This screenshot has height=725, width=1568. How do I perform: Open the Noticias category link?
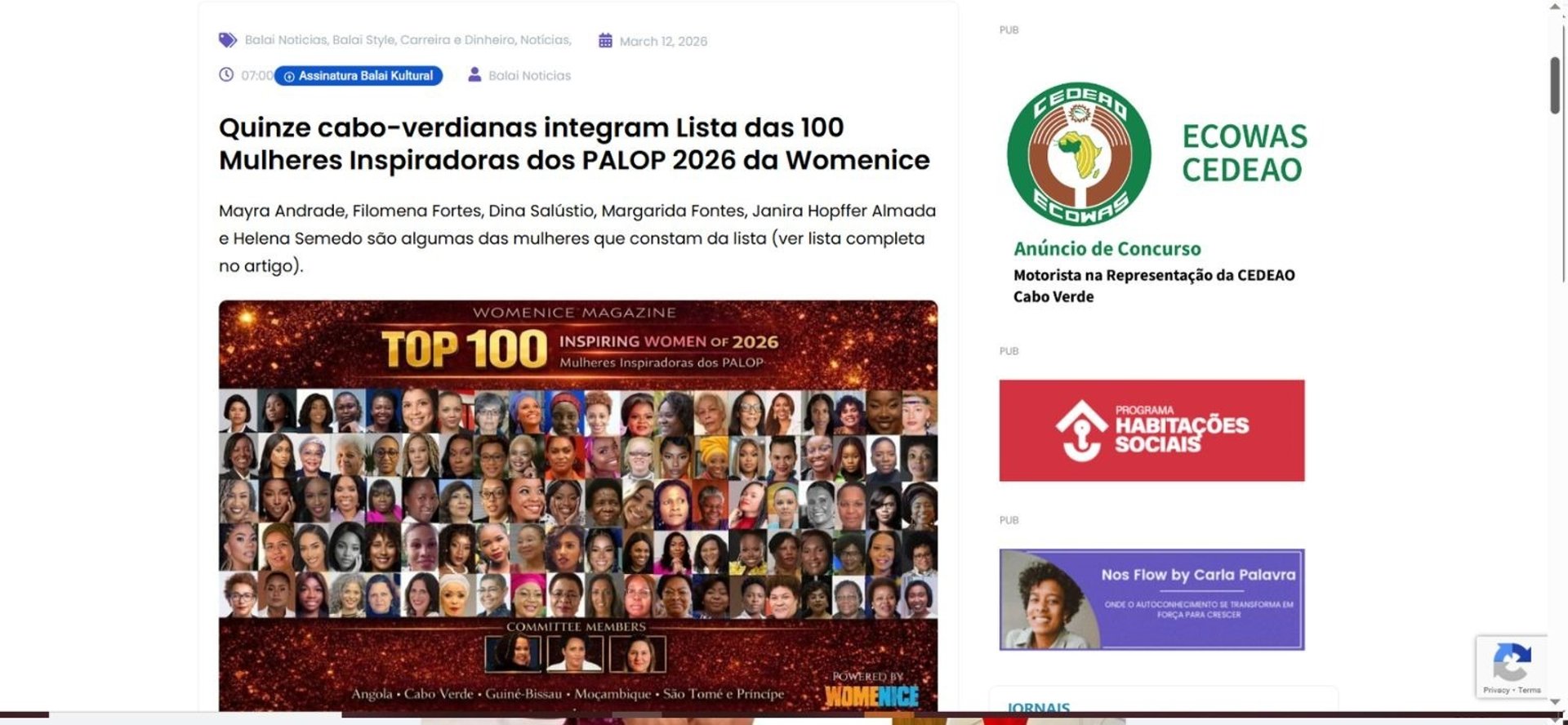[x=546, y=40]
